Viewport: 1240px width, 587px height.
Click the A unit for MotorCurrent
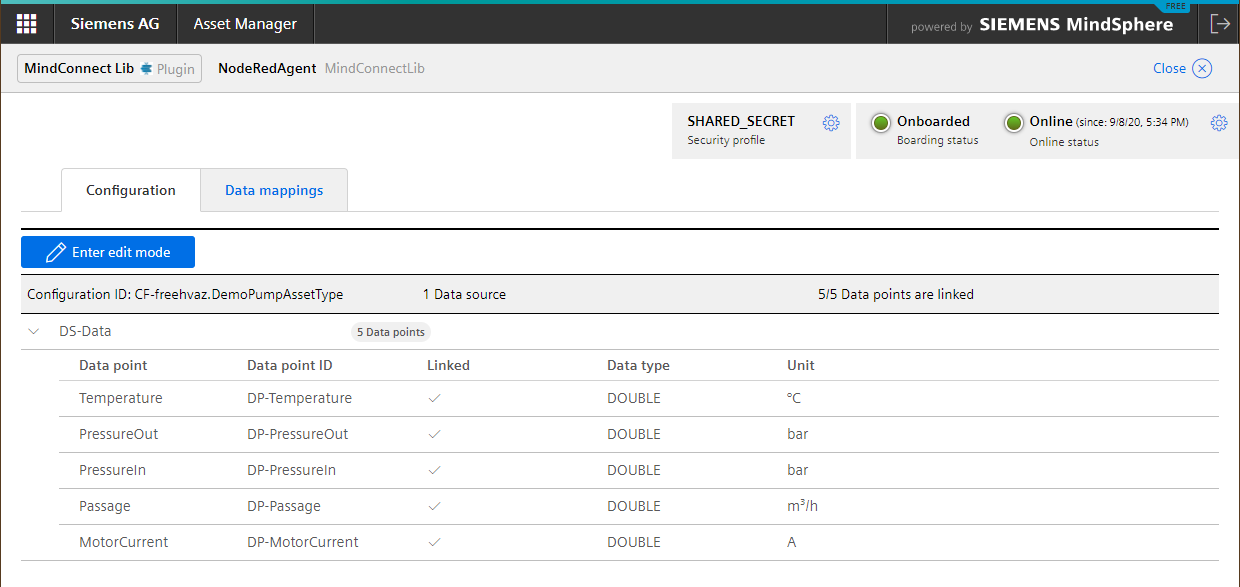(x=792, y=542)
